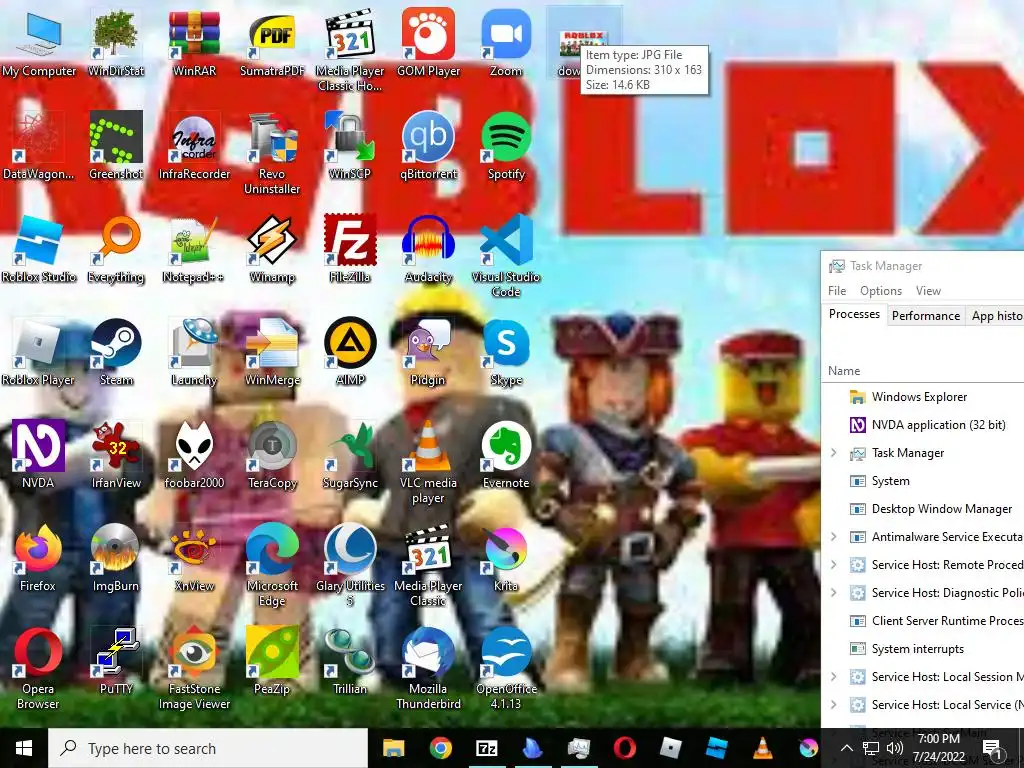This screenshot has height=768, width=1024.
Task: Open the volume control in system tray
Action: pyautogui.click(x=895, y=748)
